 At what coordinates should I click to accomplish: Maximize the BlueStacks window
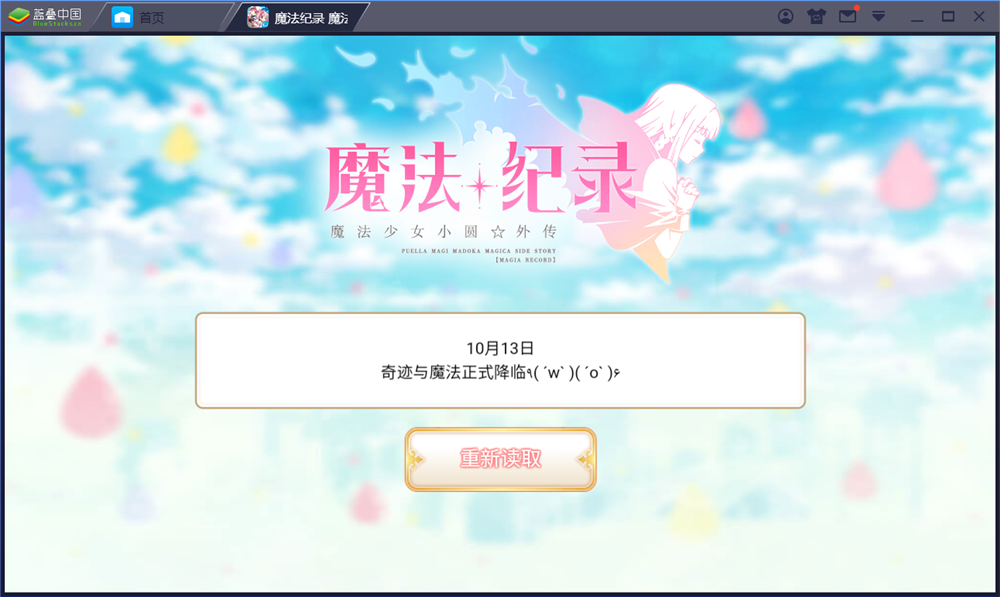(948, 17)
